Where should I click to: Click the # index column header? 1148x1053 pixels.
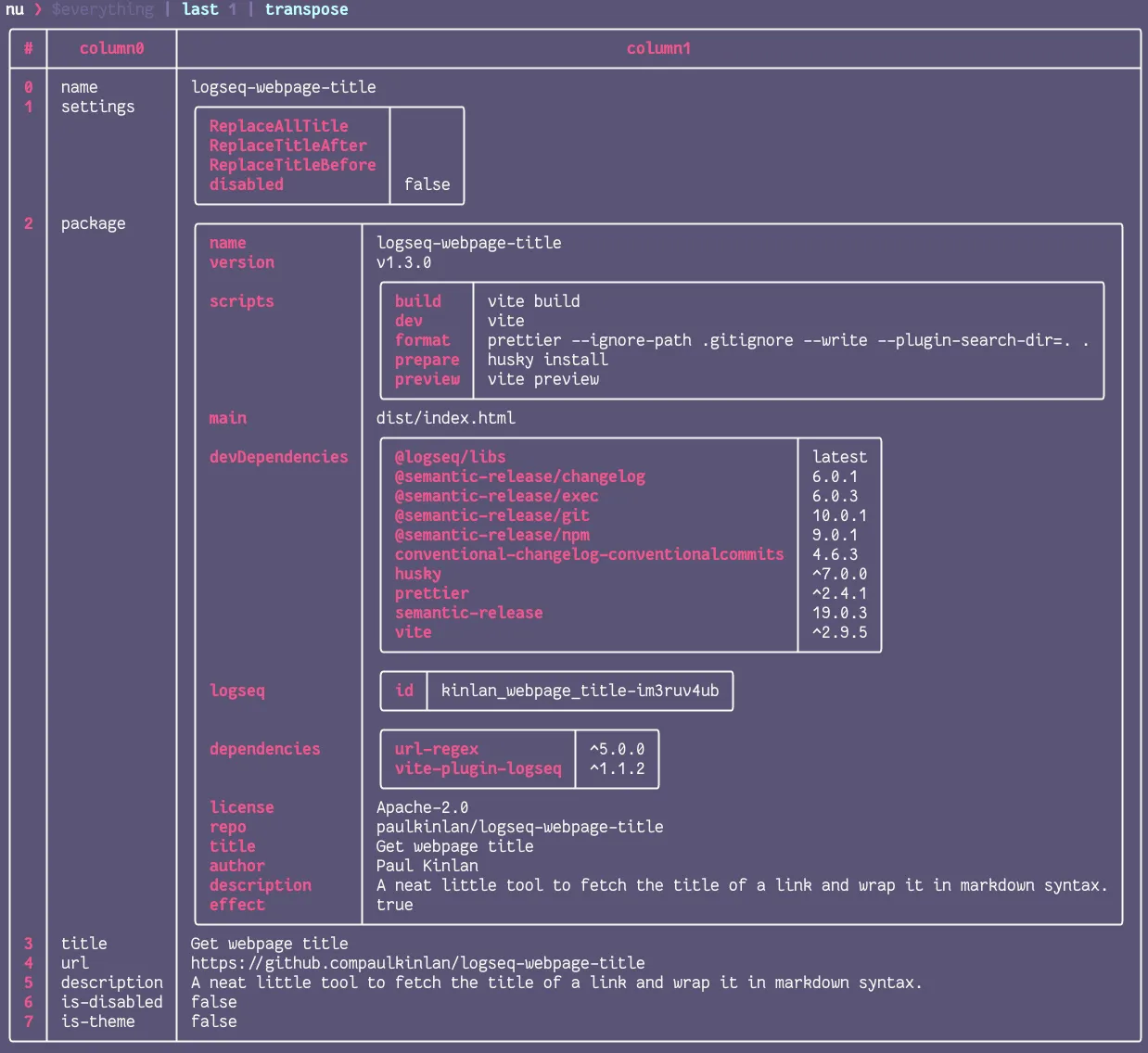click(x=28, y=48)
